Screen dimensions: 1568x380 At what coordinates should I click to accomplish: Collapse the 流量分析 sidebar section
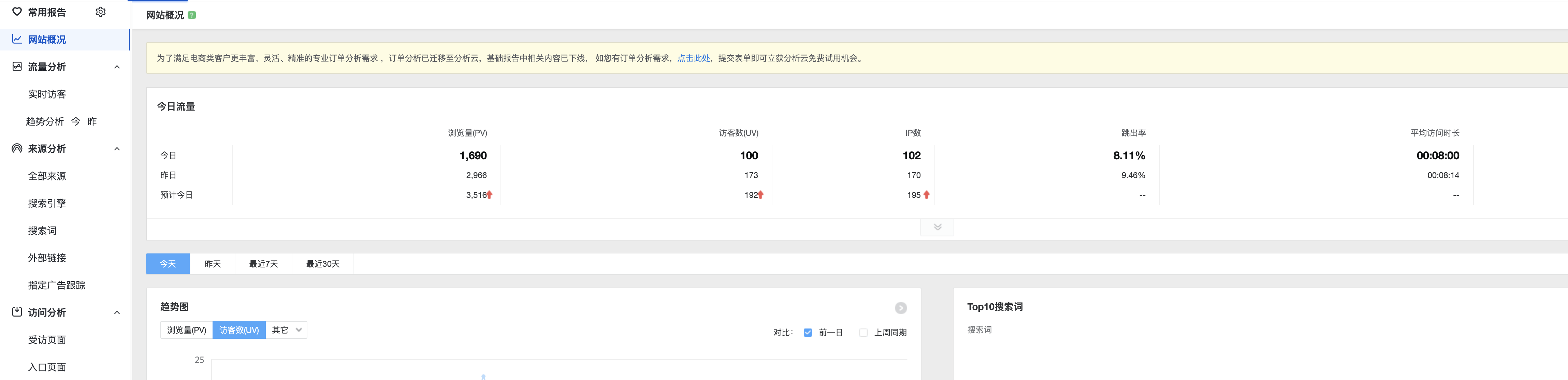[117, 67]
